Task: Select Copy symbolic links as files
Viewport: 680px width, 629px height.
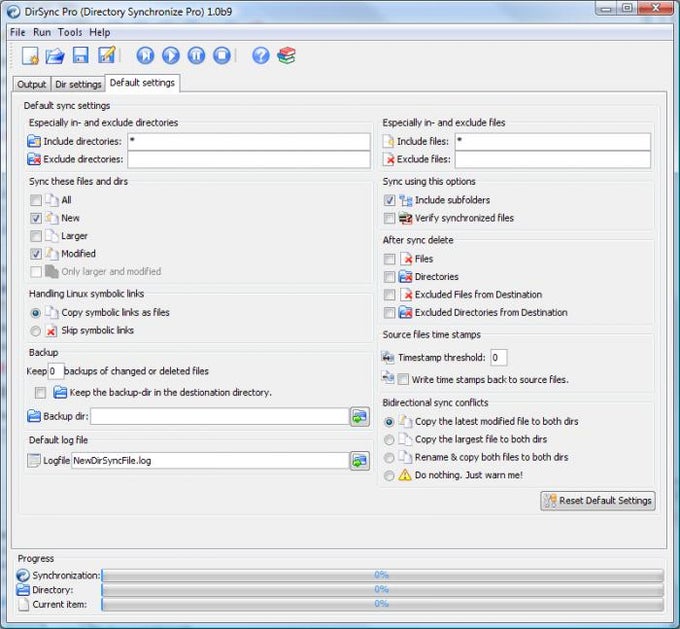Action: tap(36, 312)
